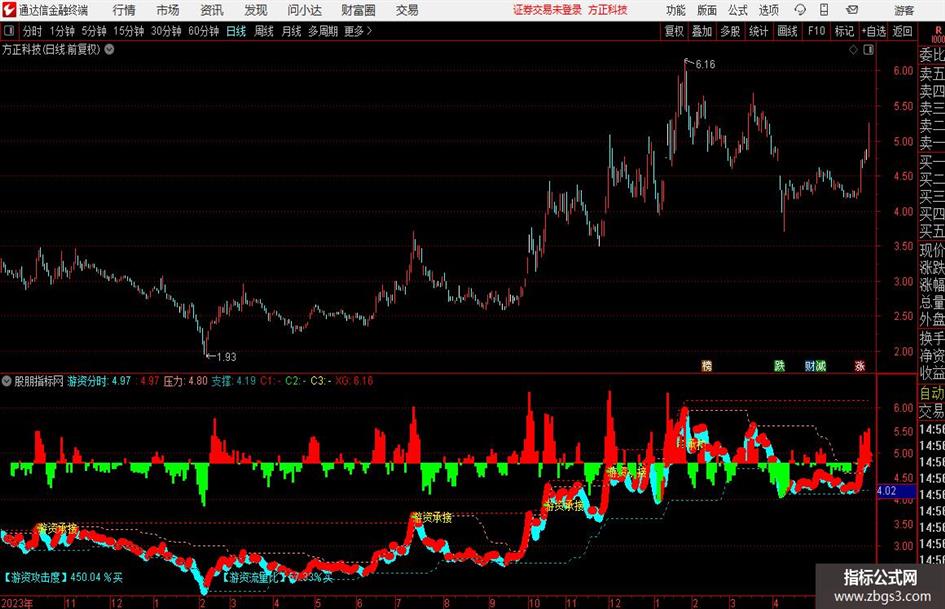This screenshot has height=609, width=945.
Task: Add stock via +自选 button
Action: (x=874, y=31)
